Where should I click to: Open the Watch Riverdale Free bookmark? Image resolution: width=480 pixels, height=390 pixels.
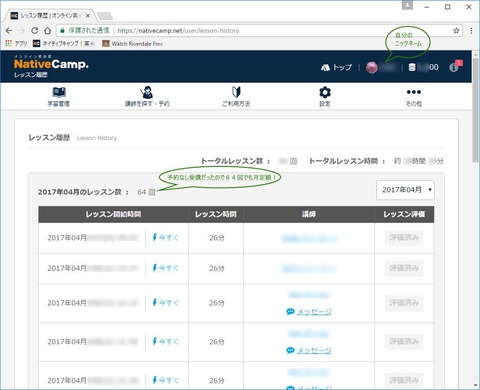tap(133, 43)
